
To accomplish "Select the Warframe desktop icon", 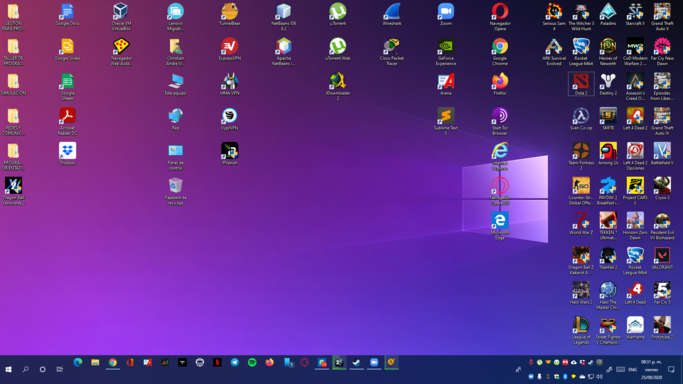I will (635, 328).
